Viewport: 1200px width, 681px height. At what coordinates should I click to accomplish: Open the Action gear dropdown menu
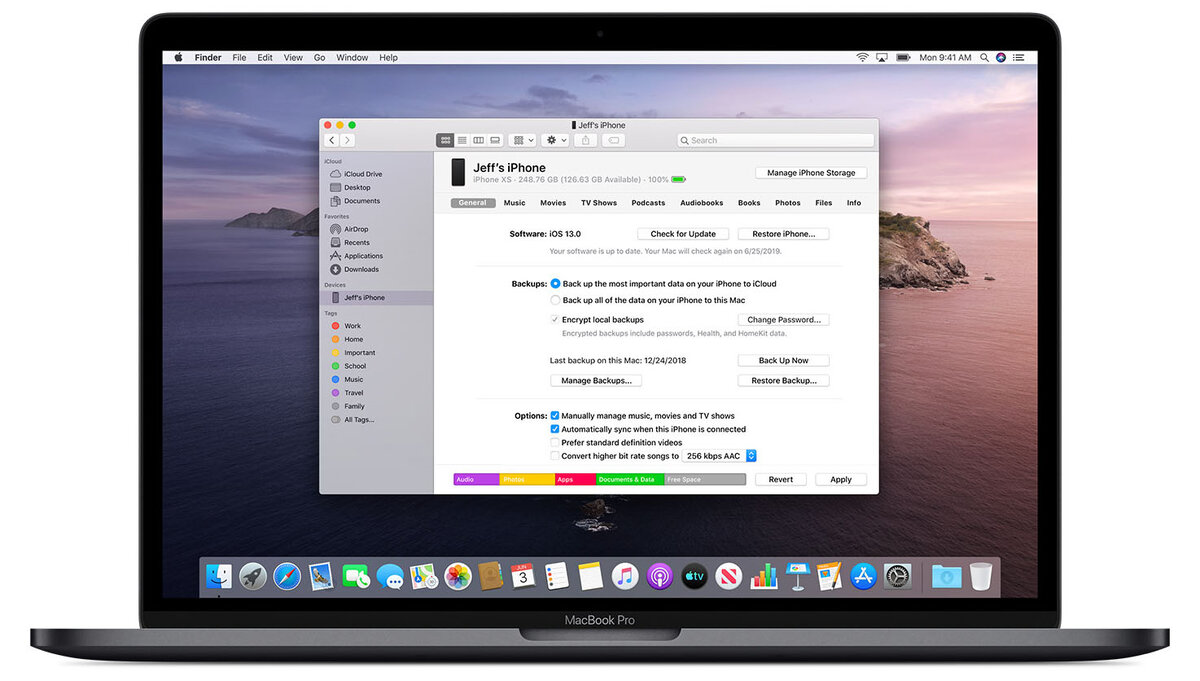coord(555,141)
